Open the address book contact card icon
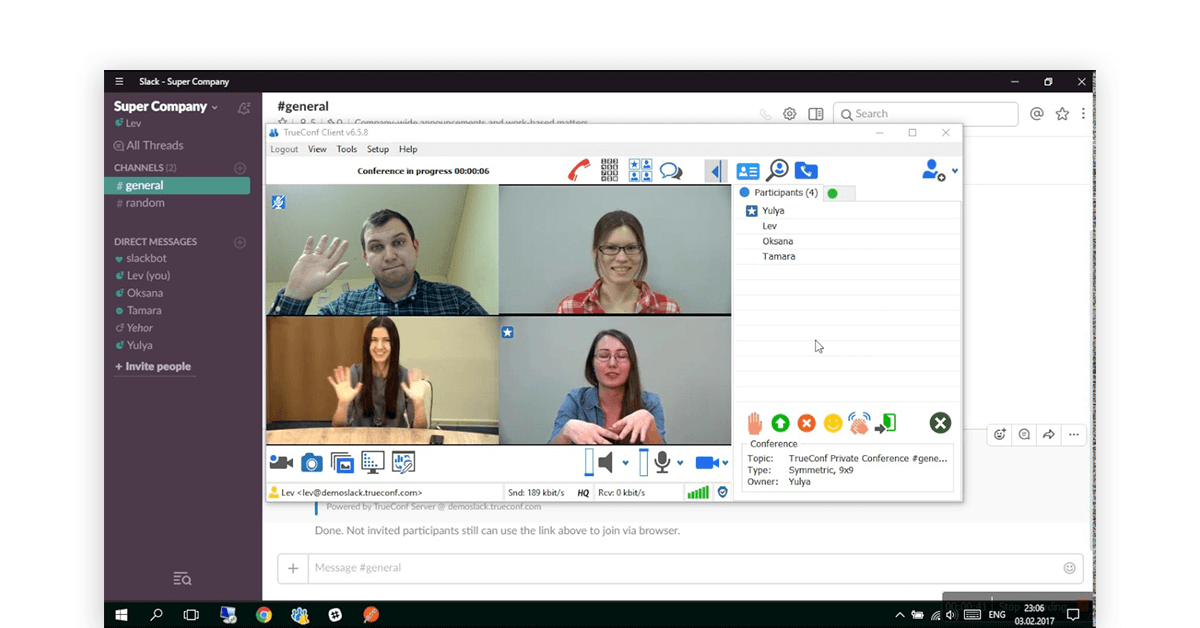 pyautogui.click(x=748, y=171)
